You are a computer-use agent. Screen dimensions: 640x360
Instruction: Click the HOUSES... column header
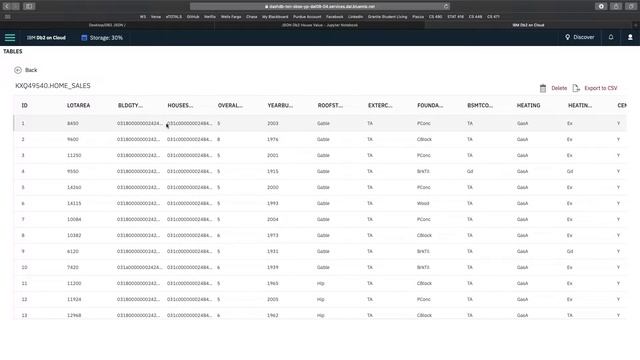tap(180, 105)
